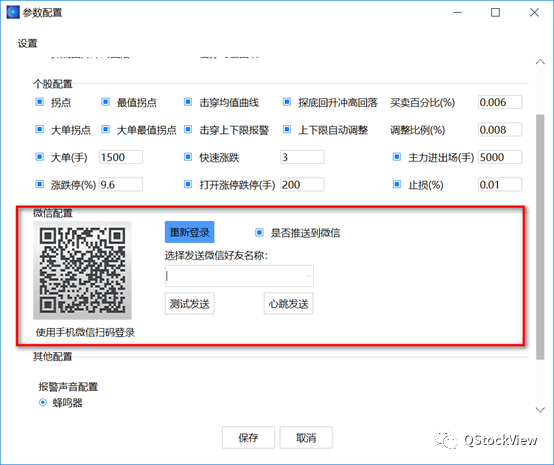This screenshot has height=465, width=554.
Task: Toggle the 击穿均值曲线 checkbox
Action: pos(188,102)
